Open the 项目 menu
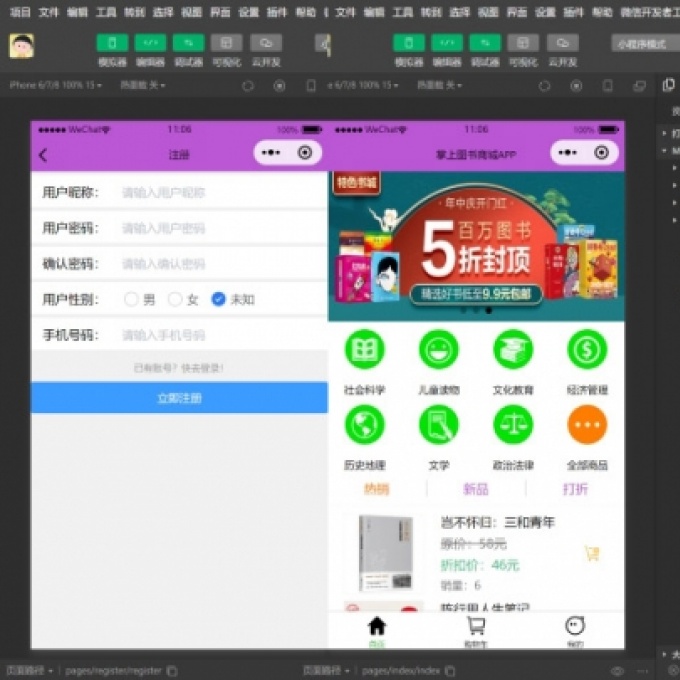Screen dimensions: 680x680 point(20,12)
